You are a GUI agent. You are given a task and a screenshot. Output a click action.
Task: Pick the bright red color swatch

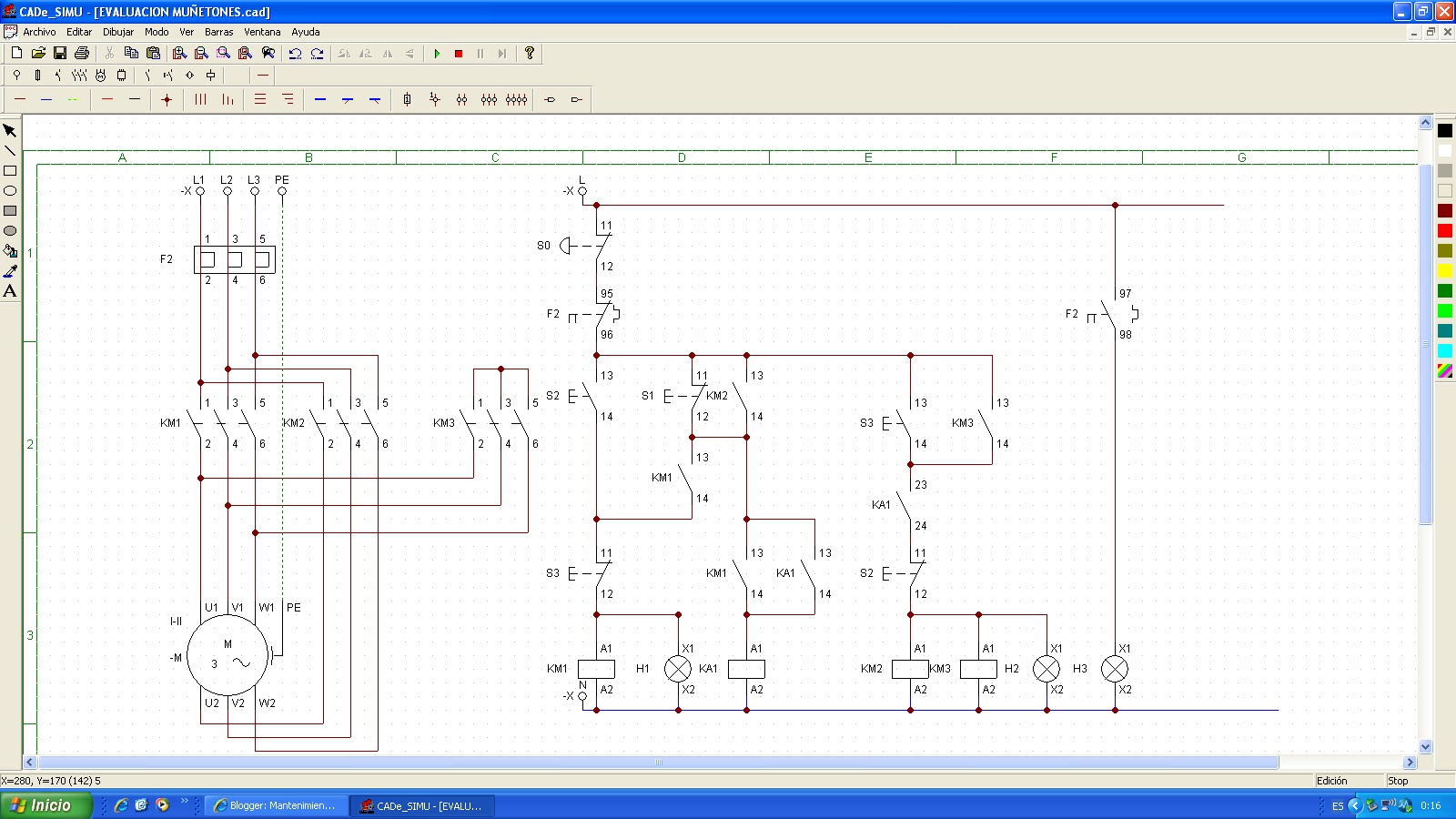[1445, 231]
